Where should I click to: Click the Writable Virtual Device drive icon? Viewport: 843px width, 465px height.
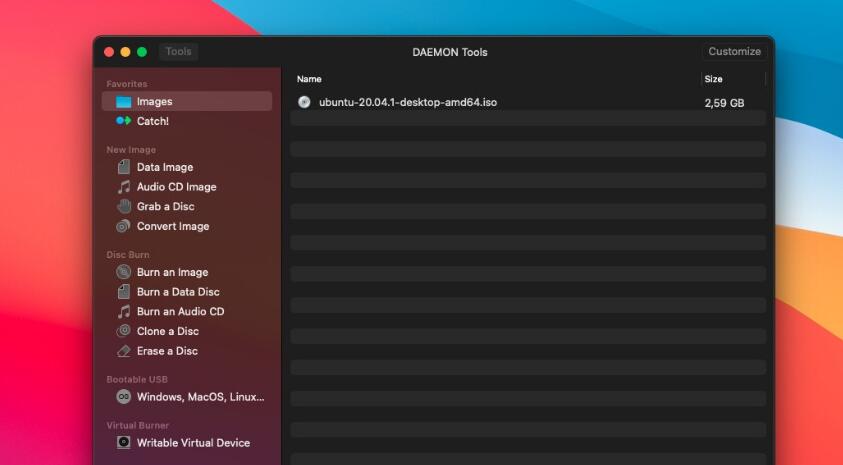124,442
